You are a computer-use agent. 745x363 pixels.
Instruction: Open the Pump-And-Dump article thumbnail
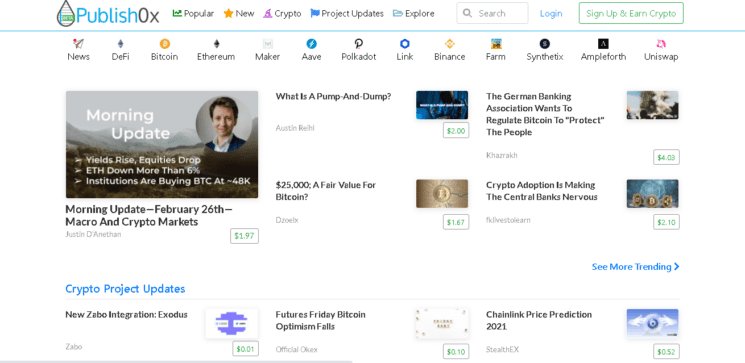tap(442, 105)
